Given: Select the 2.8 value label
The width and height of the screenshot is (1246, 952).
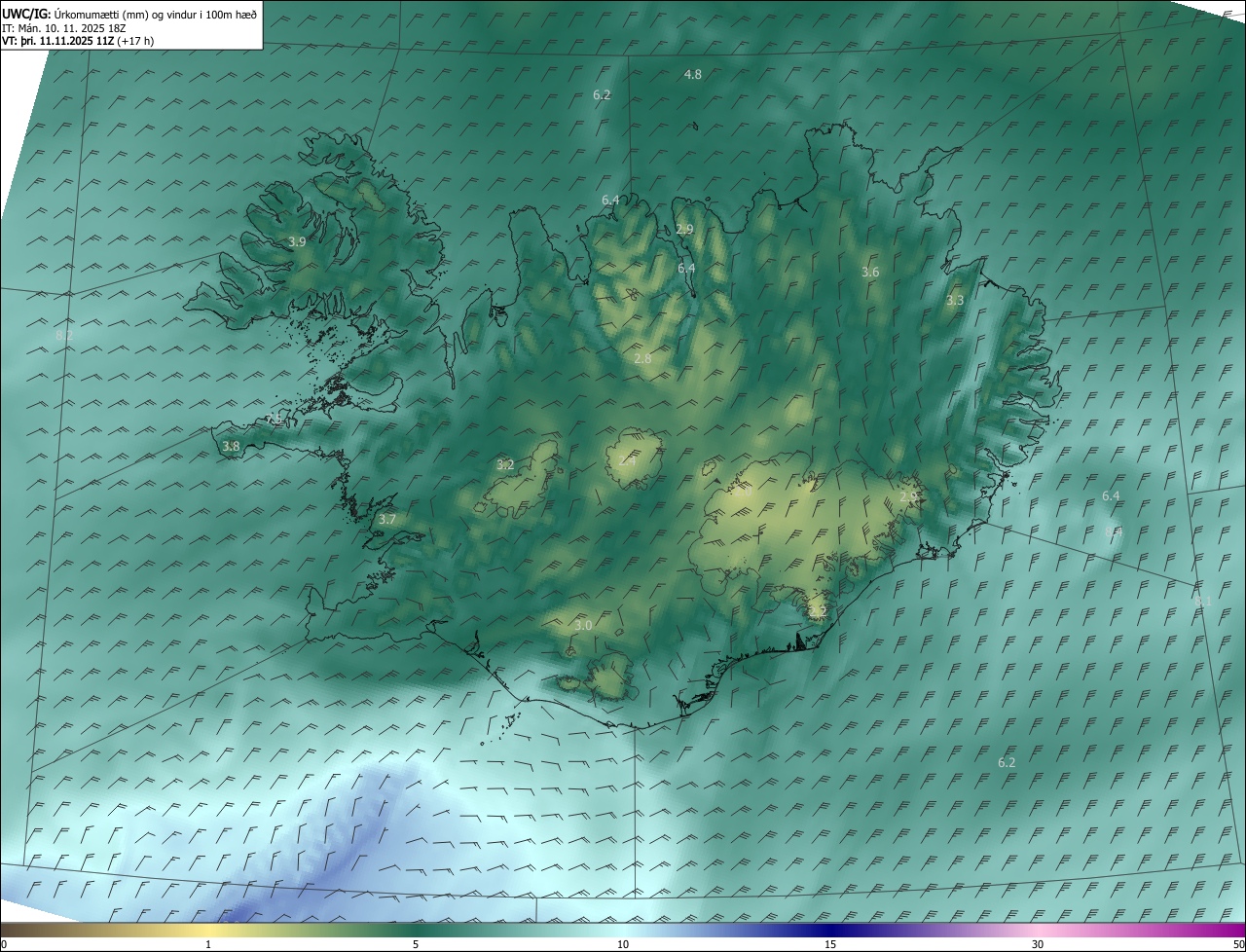Looking at the screenshot, I should point(642,358).
